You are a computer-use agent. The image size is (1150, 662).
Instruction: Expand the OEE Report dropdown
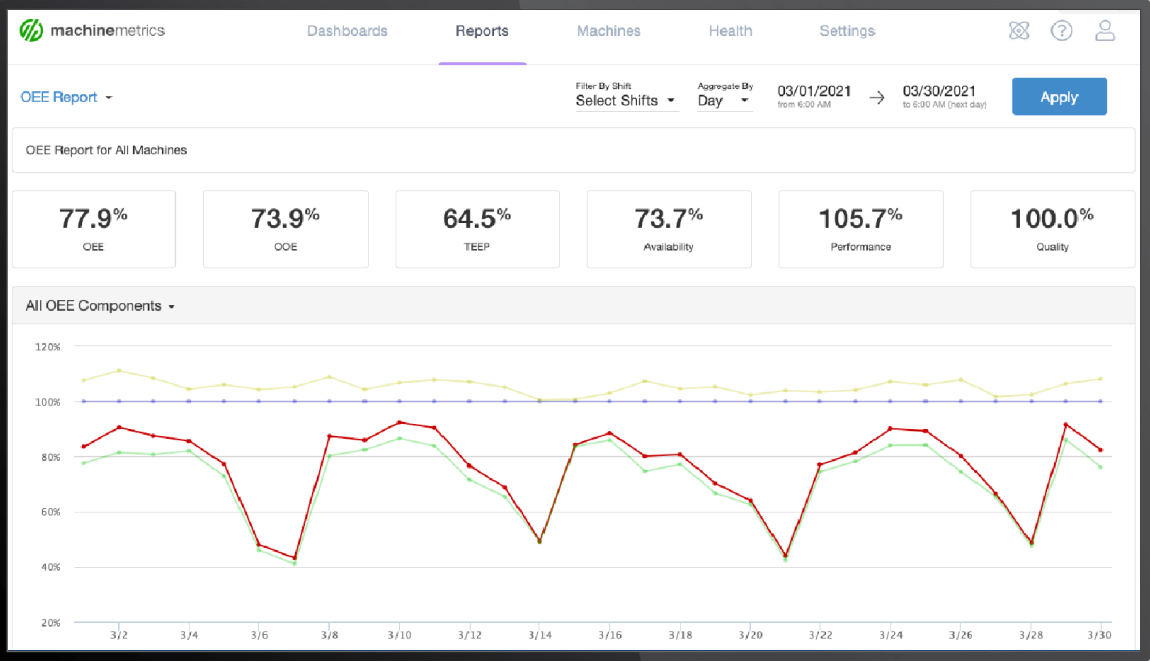(x=66, y=97)
